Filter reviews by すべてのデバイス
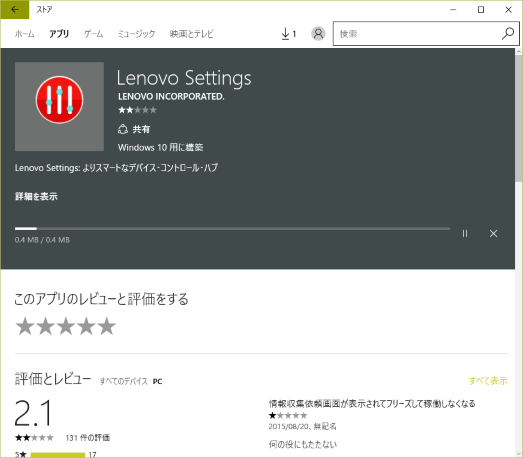The width and height of the screenshot is (523, 458). click(x=124, y=381)
